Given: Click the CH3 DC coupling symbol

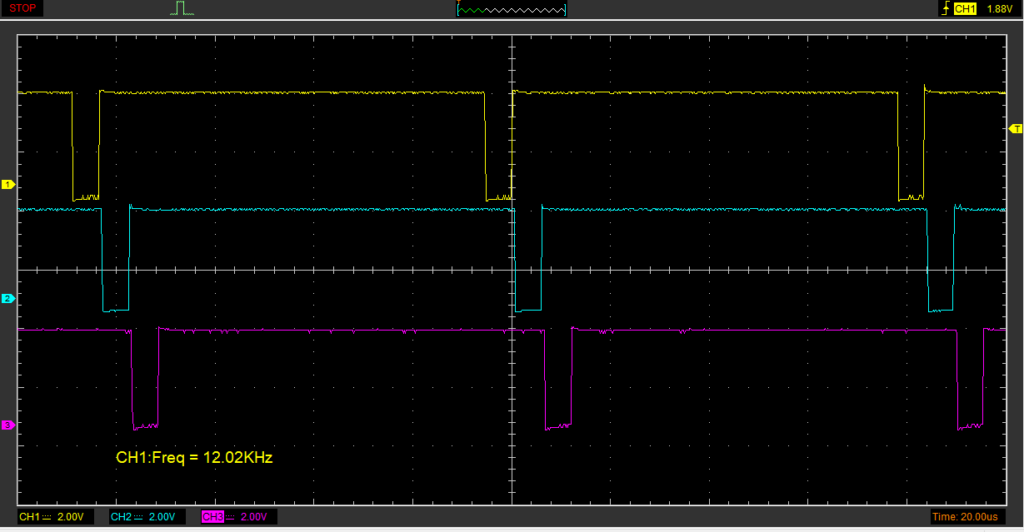Looking at the screenshot, I should pyautogui.click(x=229, y=517).
